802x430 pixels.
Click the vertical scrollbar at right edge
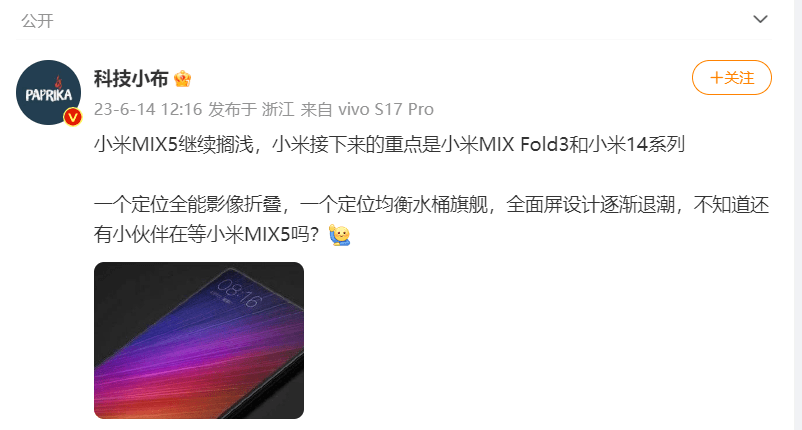[798, 215]
